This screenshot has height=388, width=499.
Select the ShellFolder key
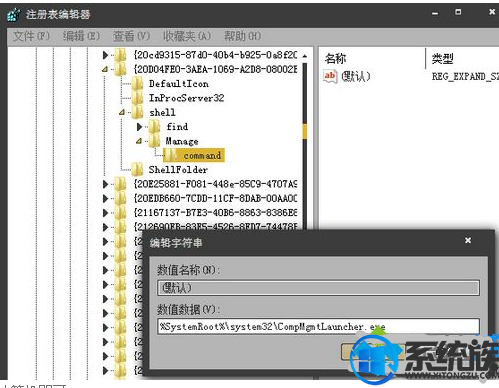pos(178,170)
